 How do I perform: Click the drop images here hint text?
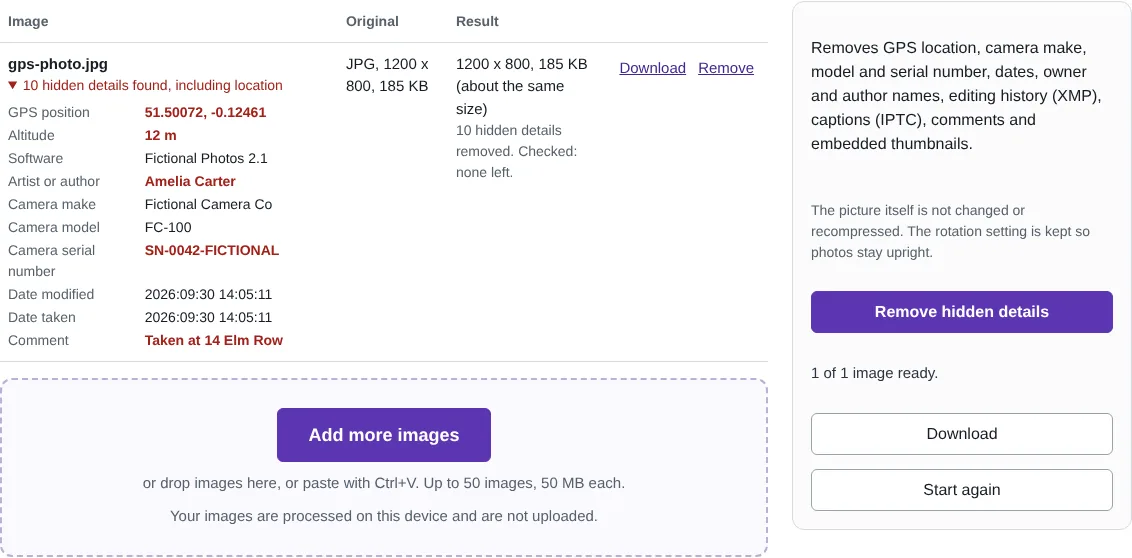pos(384,484)
